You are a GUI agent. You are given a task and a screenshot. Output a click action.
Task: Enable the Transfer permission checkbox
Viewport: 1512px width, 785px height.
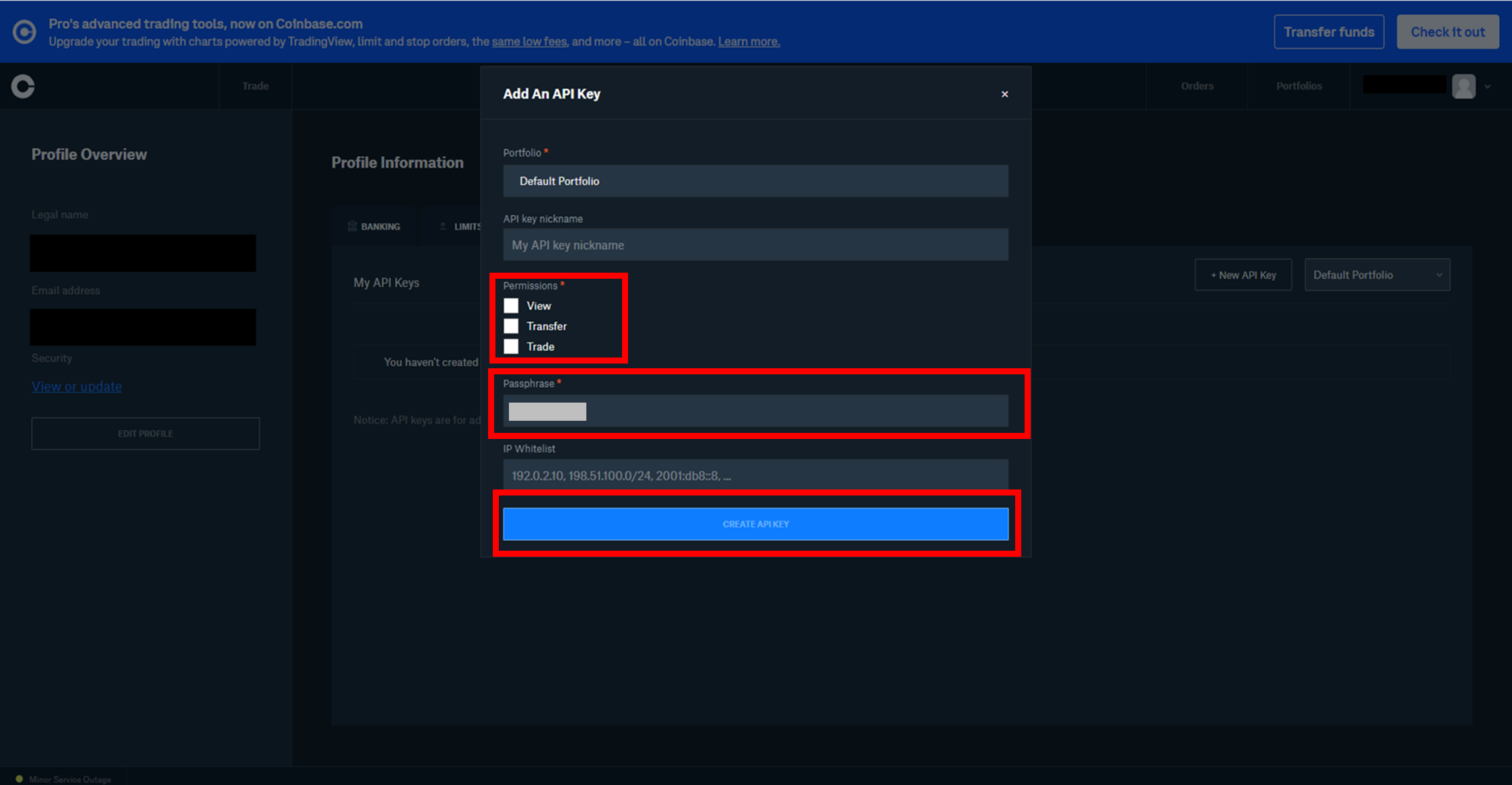pos(512,326)
